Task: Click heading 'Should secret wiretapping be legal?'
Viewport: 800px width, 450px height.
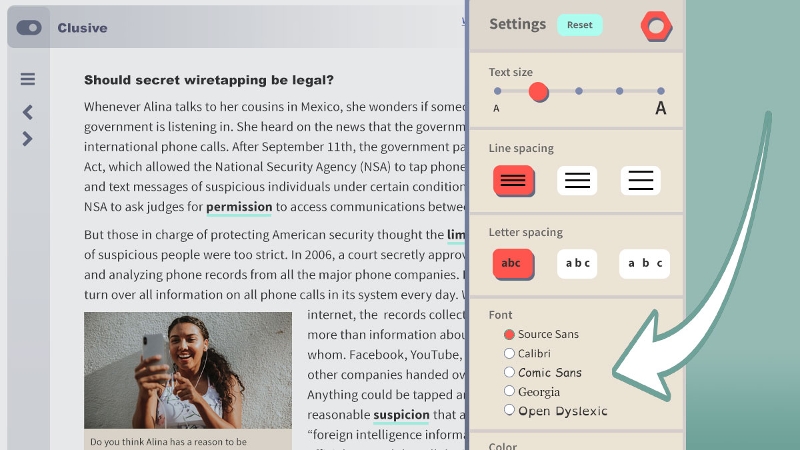Action: click(209, 80)
